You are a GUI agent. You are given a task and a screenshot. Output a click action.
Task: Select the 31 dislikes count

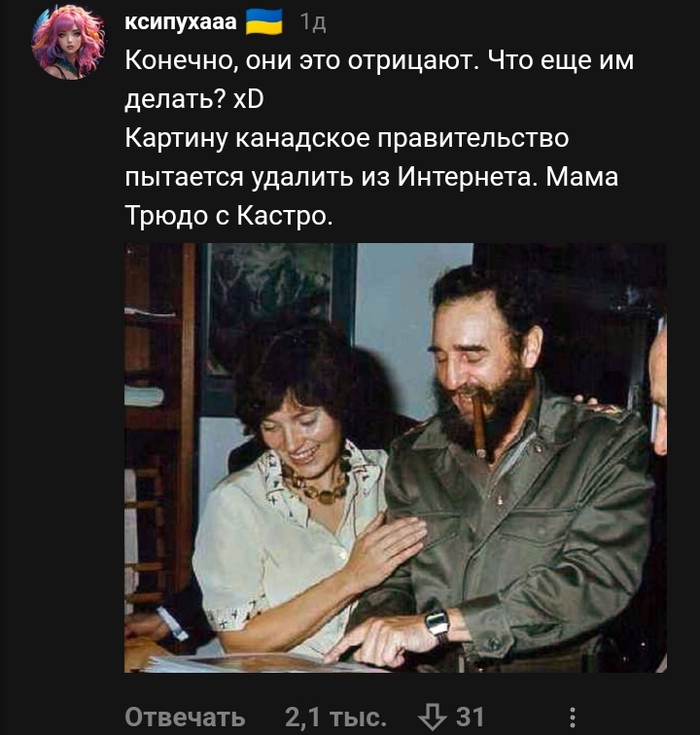coord(470,717)
